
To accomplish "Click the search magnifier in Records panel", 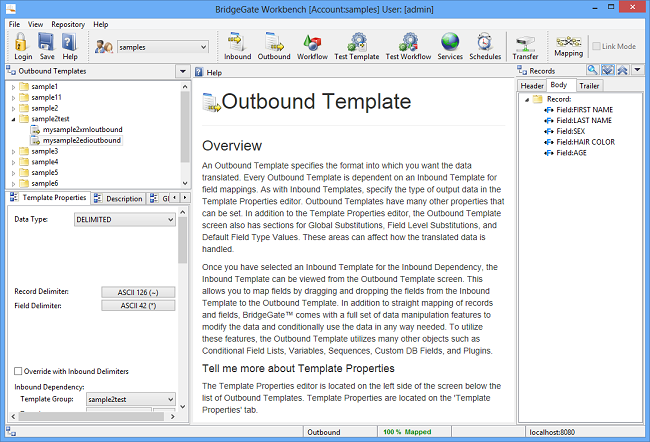I will (x=592, y=70).
